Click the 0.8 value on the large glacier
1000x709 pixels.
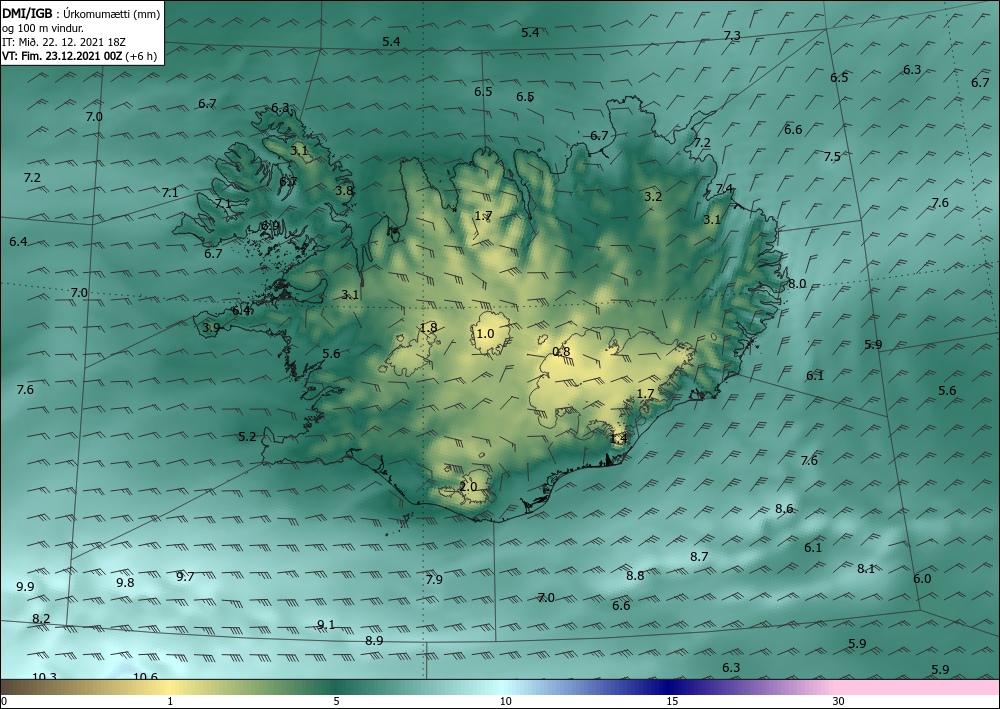coord(561,351)
